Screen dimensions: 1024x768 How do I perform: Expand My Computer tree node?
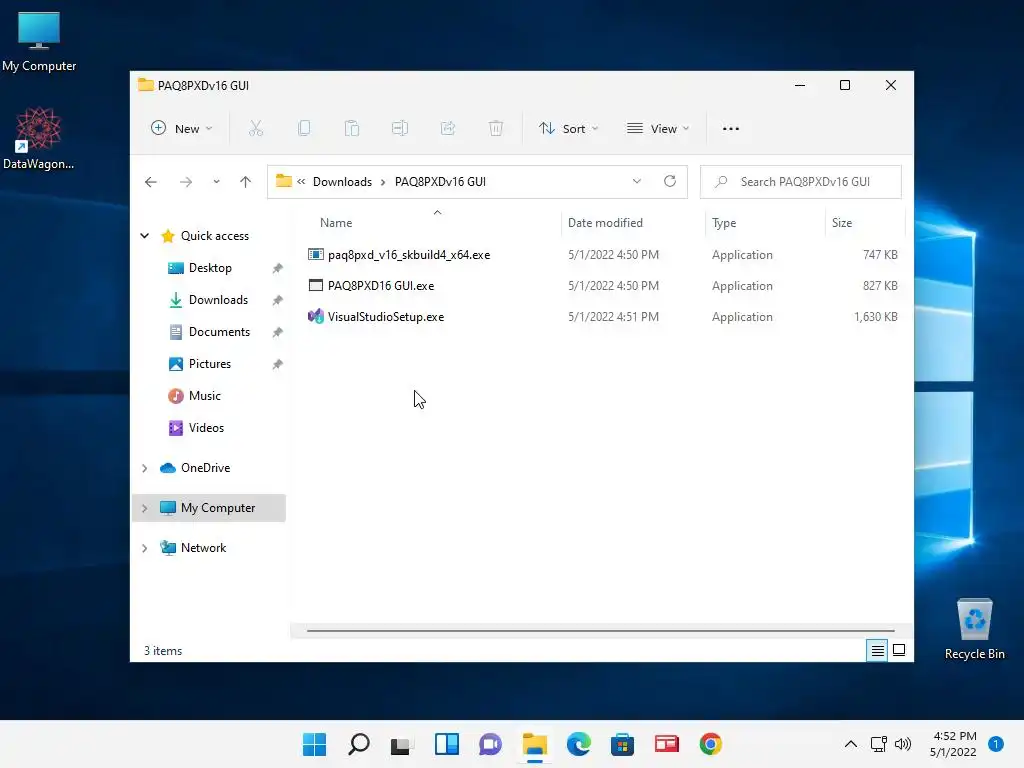click(x=144, y=508)
